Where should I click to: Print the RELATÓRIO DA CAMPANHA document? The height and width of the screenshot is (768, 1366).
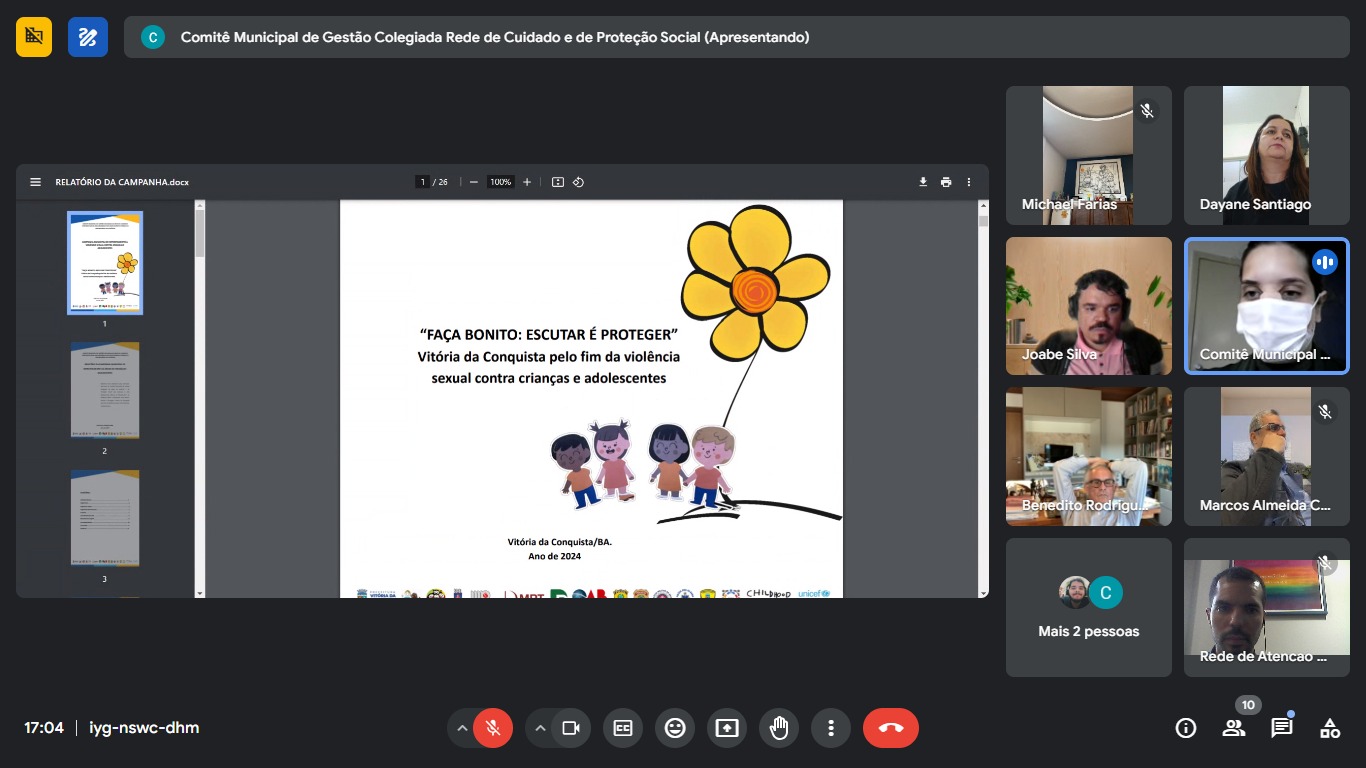coord(946,182)
